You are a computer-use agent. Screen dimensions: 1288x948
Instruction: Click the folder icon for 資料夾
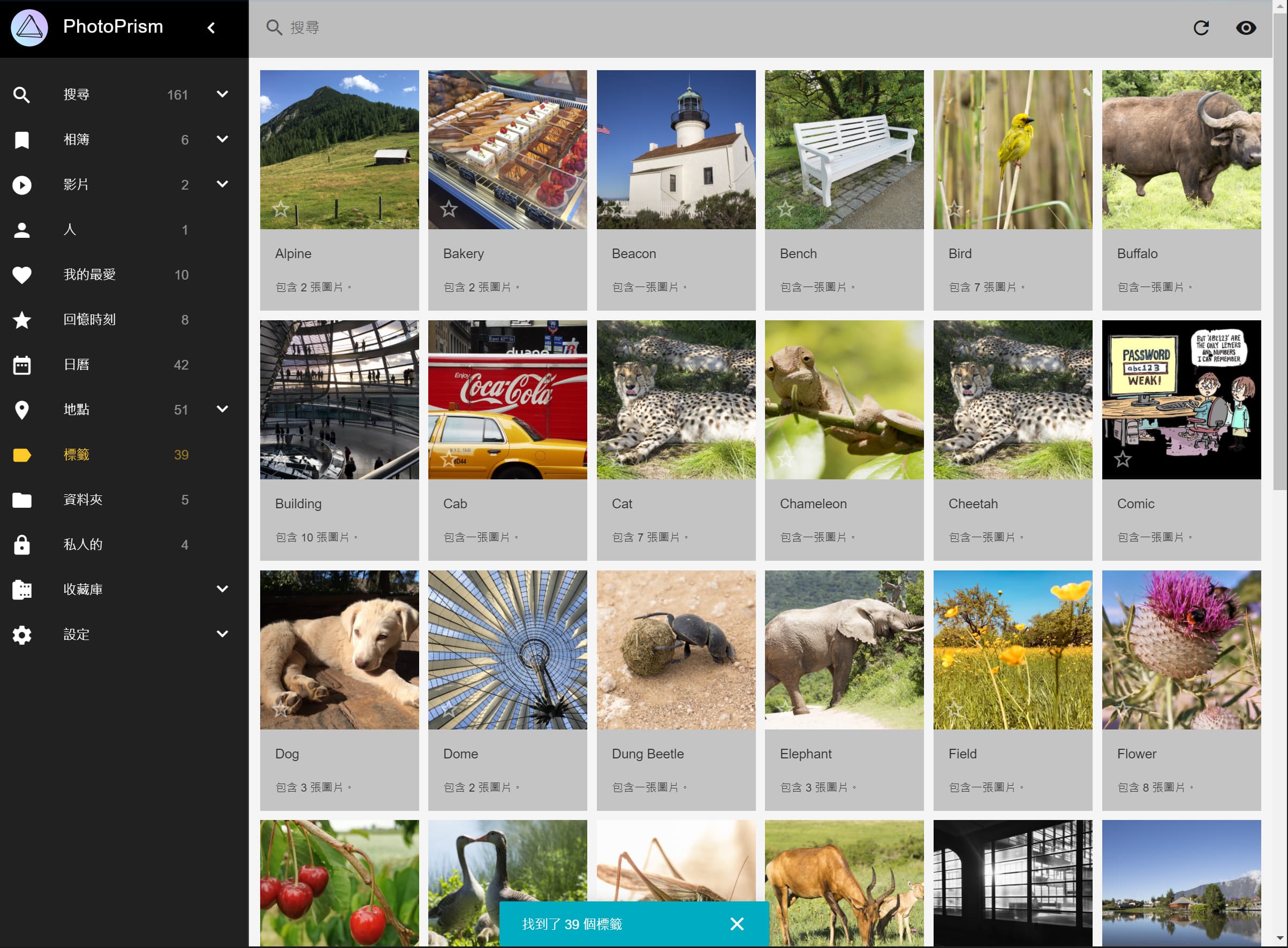22,500
